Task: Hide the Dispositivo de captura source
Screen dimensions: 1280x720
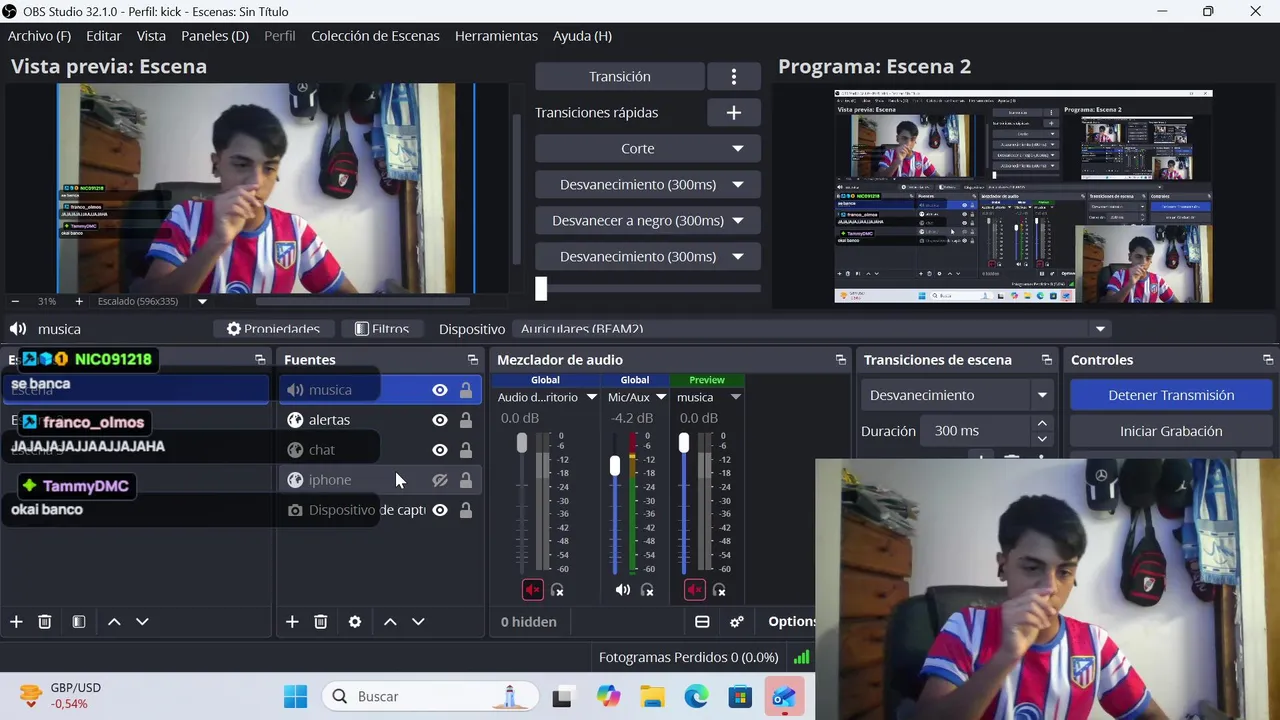Action: (440, 510)
